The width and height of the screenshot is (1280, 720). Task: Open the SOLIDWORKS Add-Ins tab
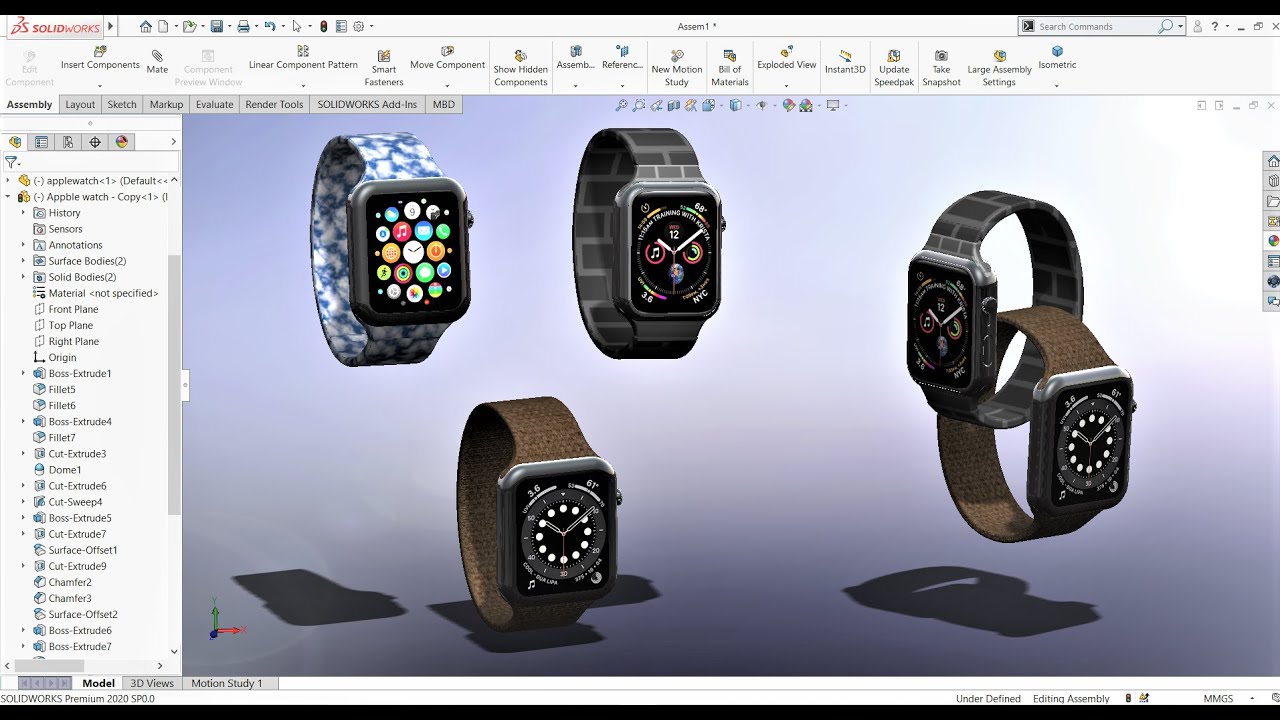[367, 104]
